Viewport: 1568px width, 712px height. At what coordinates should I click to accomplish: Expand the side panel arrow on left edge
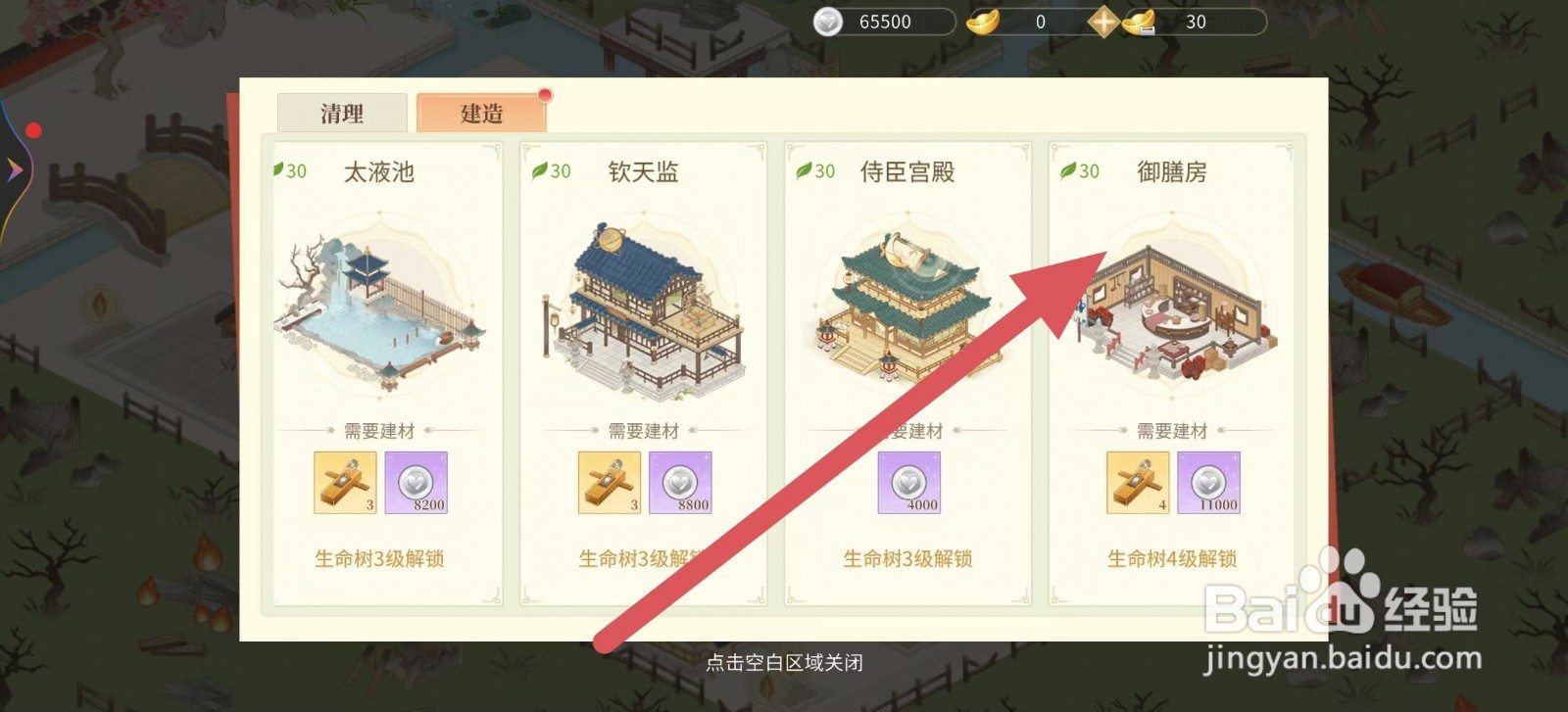(14, 170)
